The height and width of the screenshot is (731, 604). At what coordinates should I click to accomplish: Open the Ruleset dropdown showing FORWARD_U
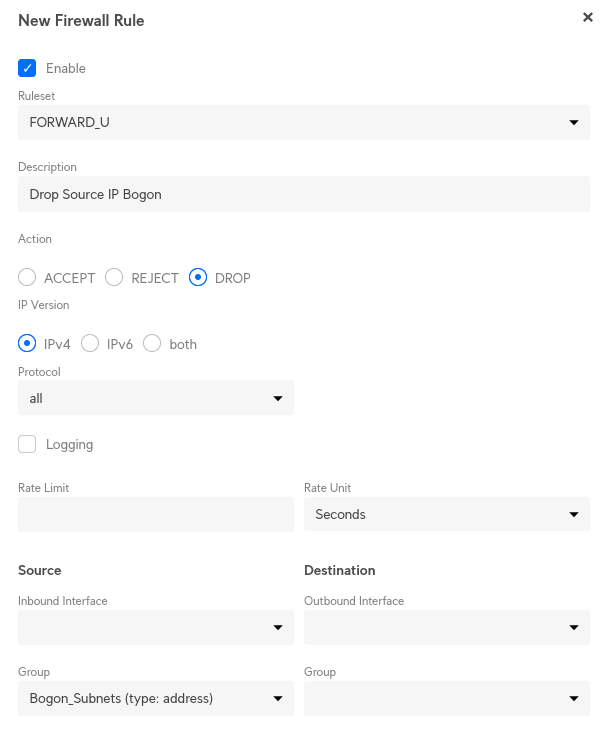(303, 123)
